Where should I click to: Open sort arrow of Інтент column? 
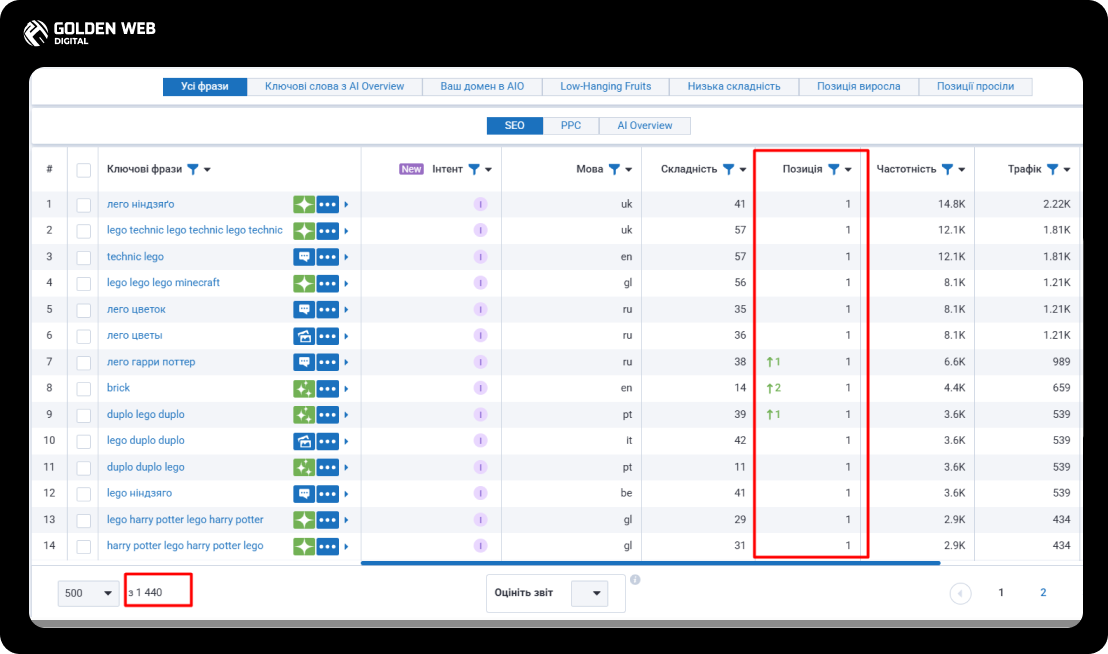[489, 170]
